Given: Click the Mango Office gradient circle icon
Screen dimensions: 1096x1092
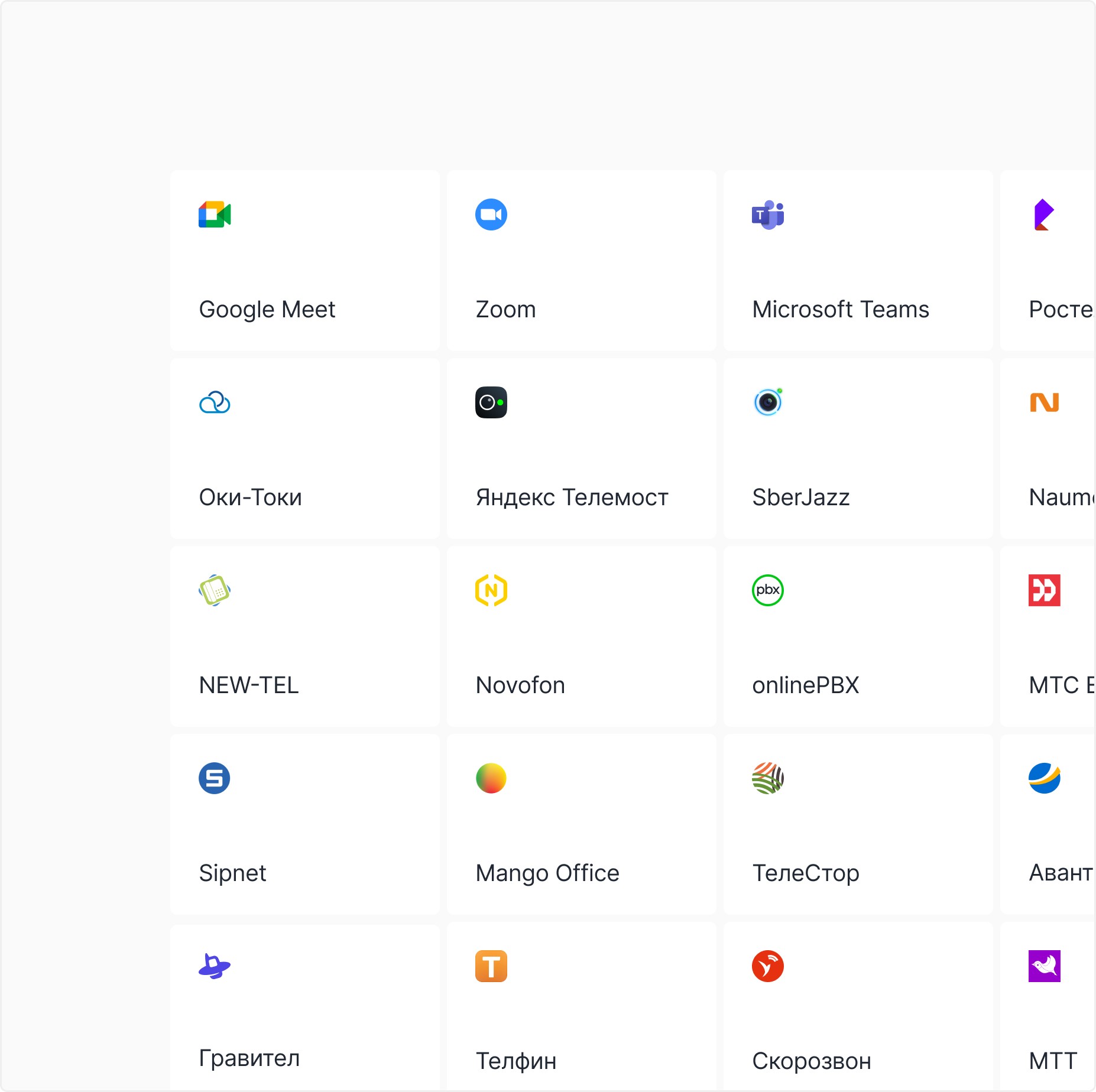Looking at the screenshot, I should 491,778.
